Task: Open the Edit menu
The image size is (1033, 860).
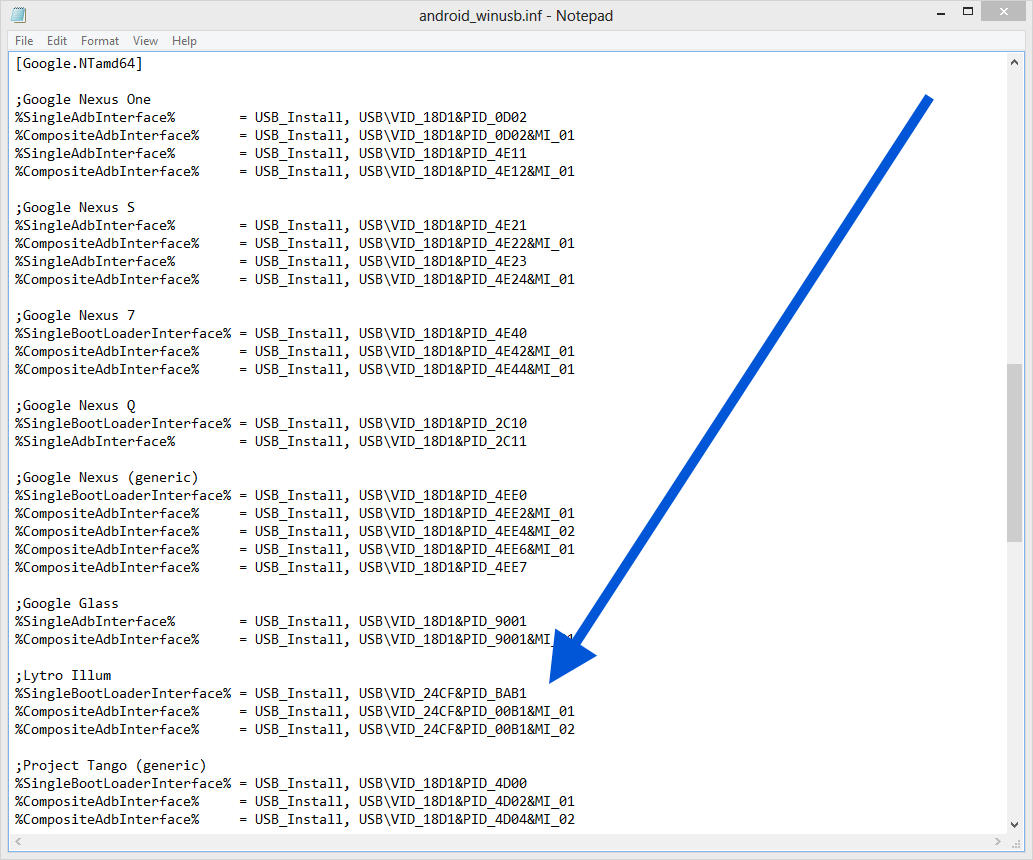Action: [x=57, y=41]
